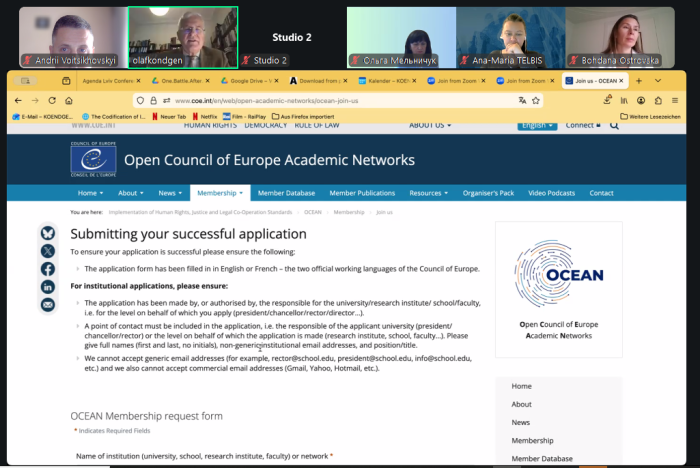Click the Council of Europe logo
Screen dimensions: 700x468
coord(93,160)
